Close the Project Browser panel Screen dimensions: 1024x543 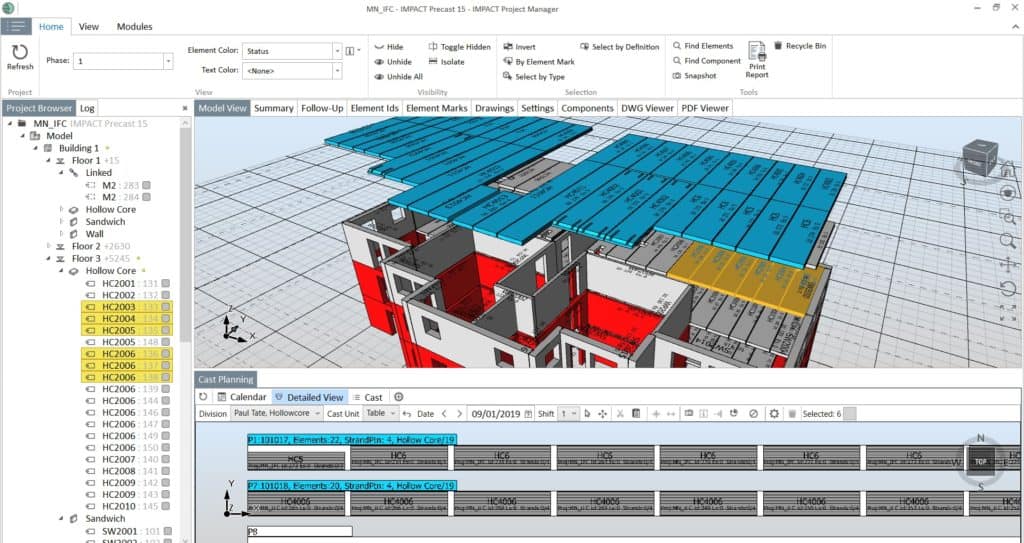point(185,108)
